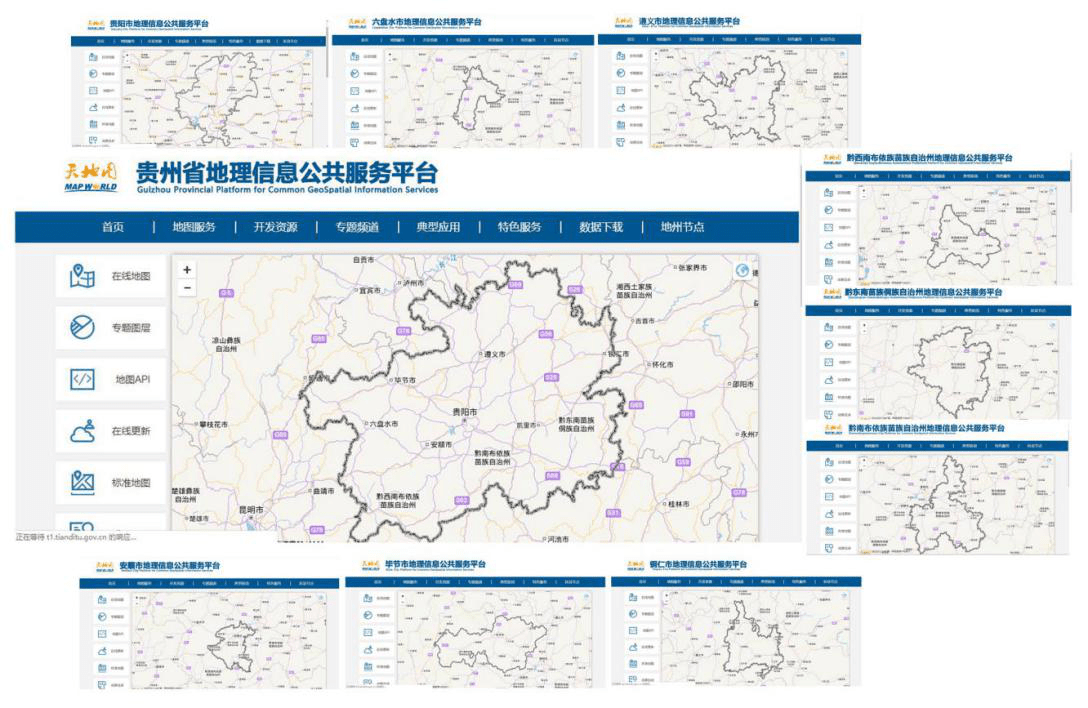
Task: Click 张家界市 label on provincial map
Action: pos(692,268)
